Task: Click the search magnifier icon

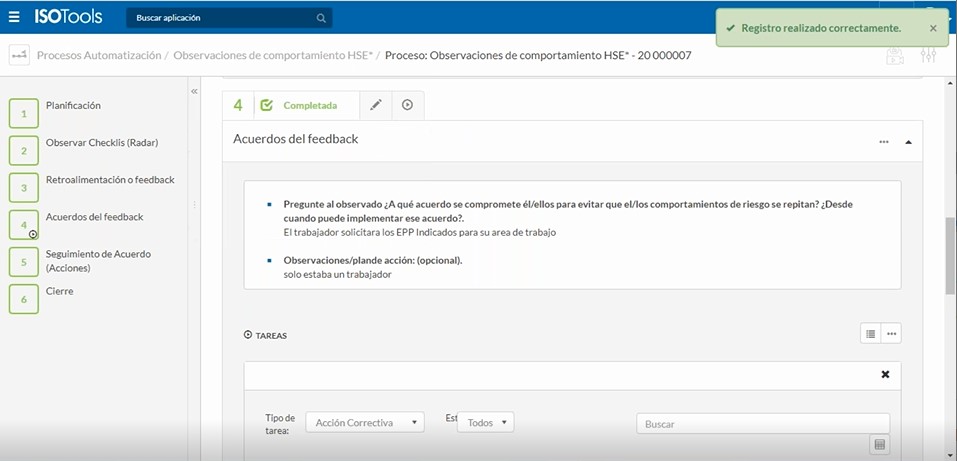Action: click(x=320, y=18)
